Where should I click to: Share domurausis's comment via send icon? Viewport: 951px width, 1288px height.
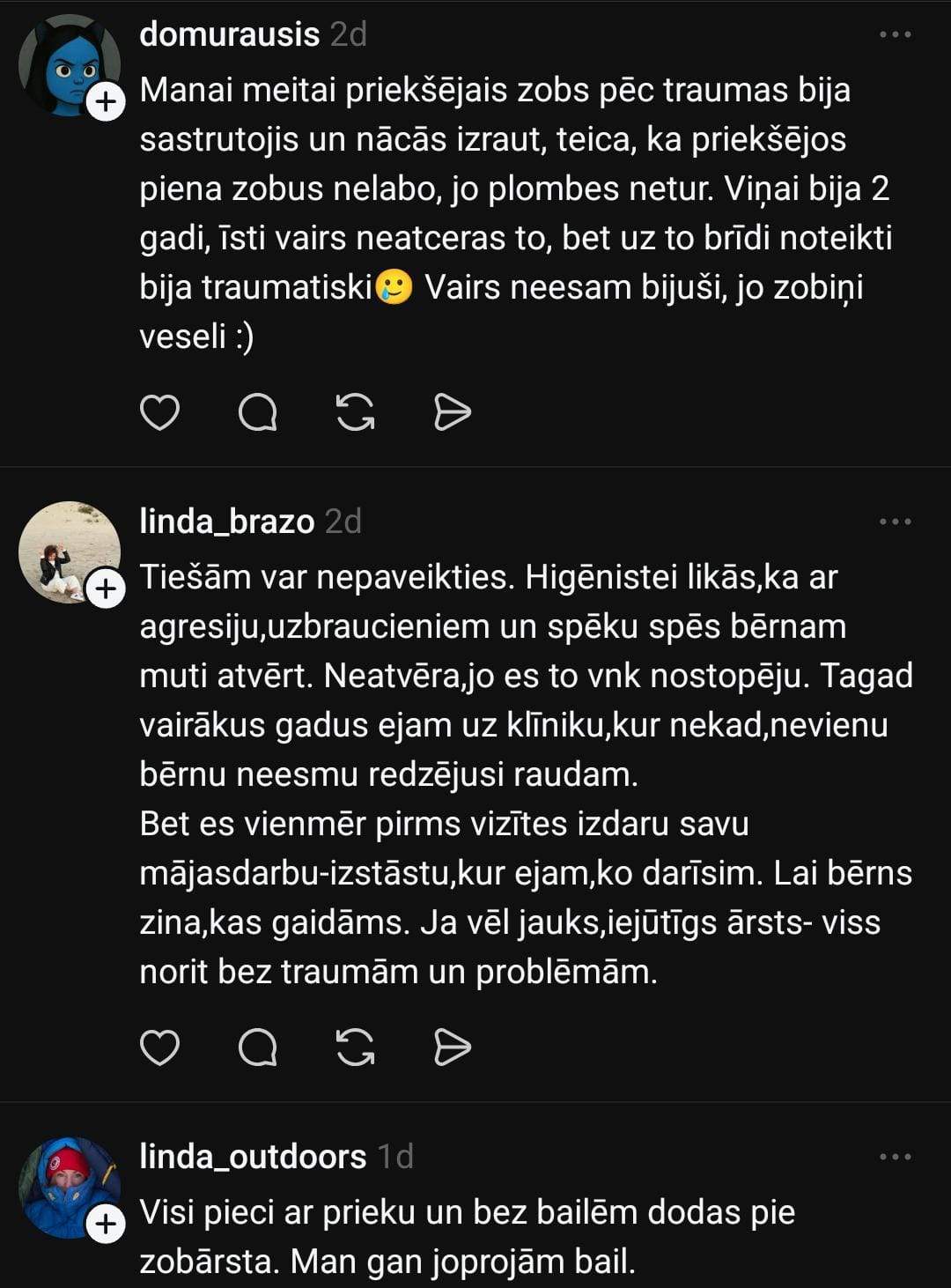pos(453,412)
